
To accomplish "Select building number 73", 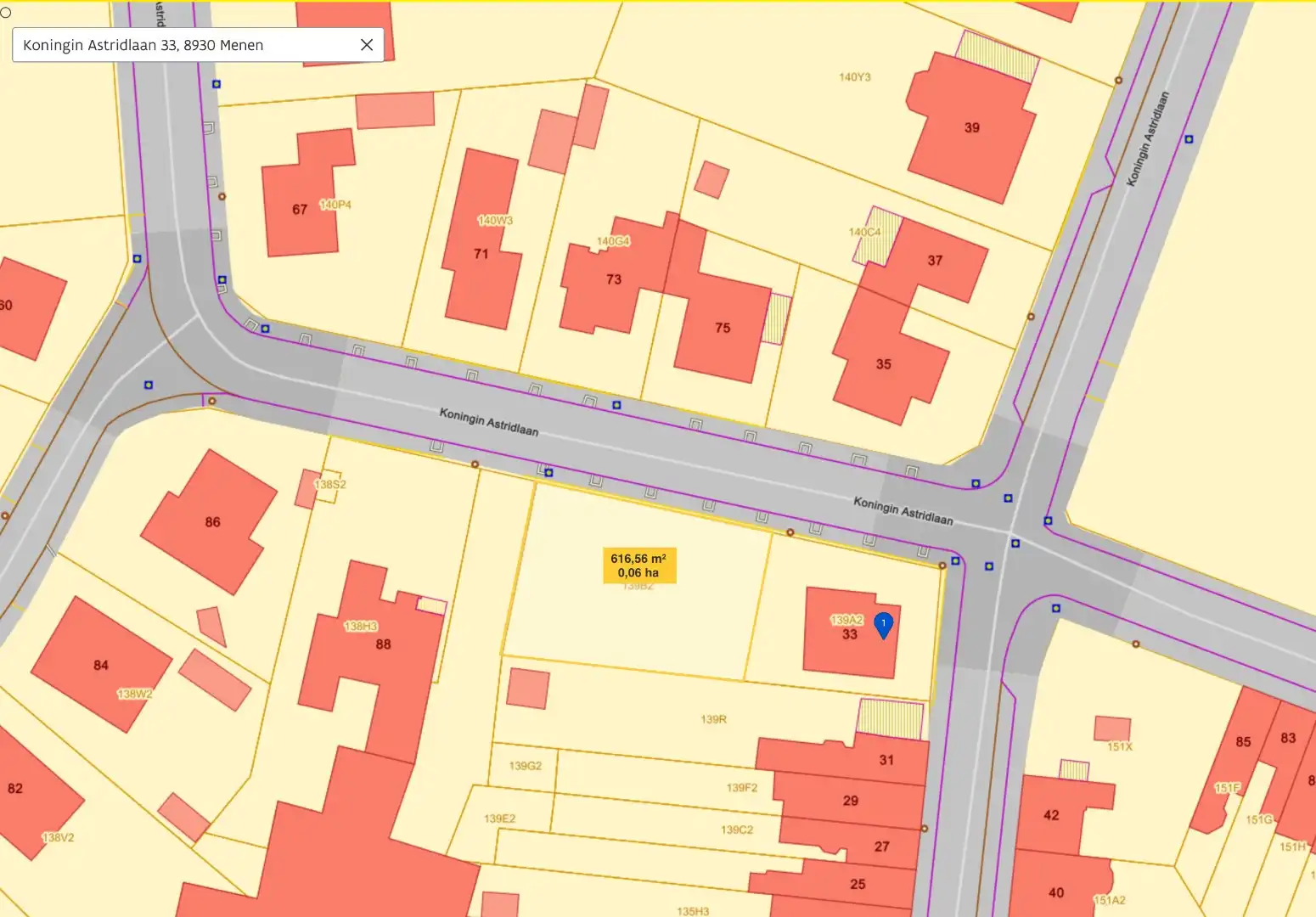I will point(614,279).
